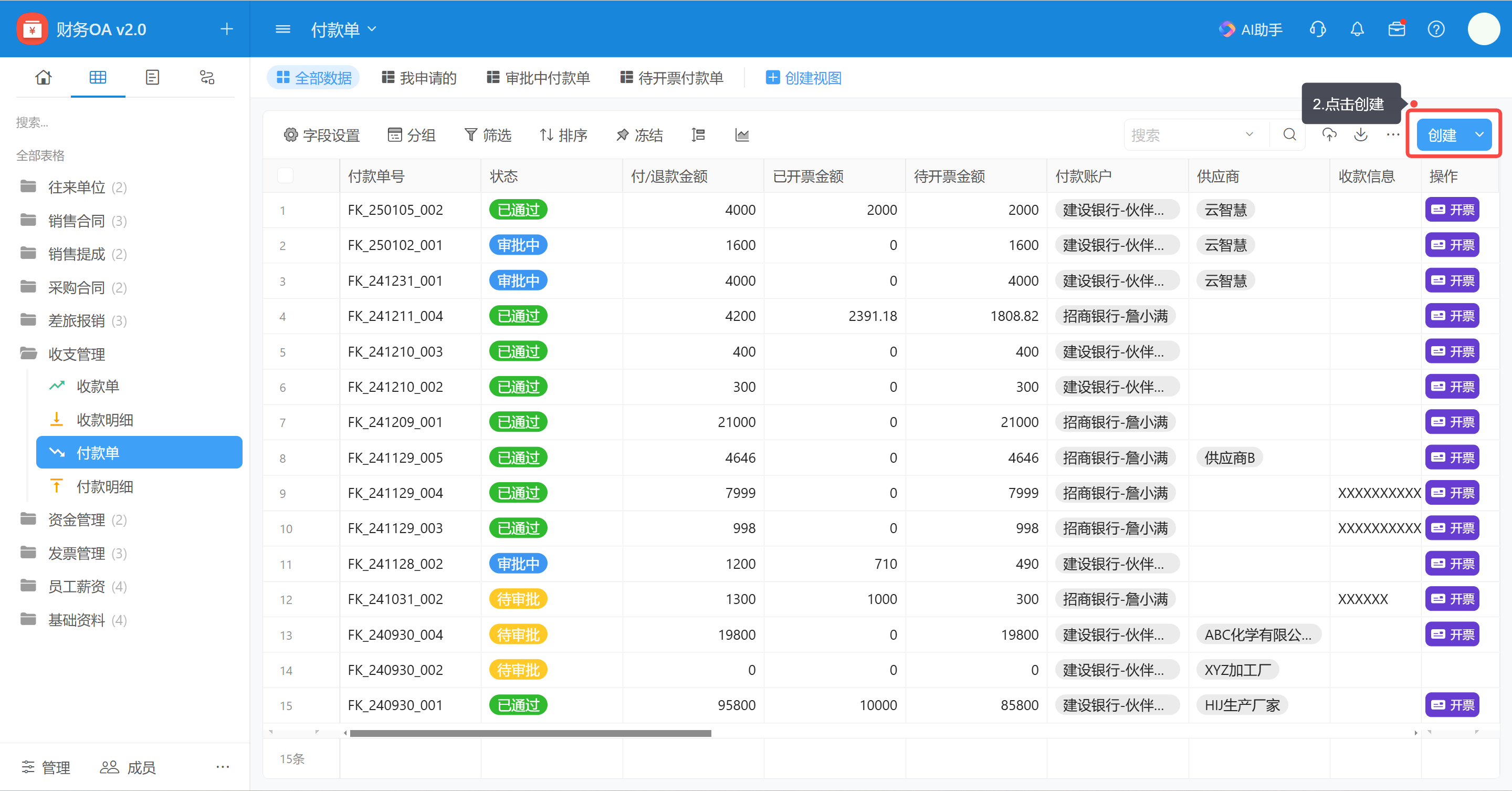Open the 付款明细 table in sidebar
This screenshot has width=1512, height=791.
[139, 486]
